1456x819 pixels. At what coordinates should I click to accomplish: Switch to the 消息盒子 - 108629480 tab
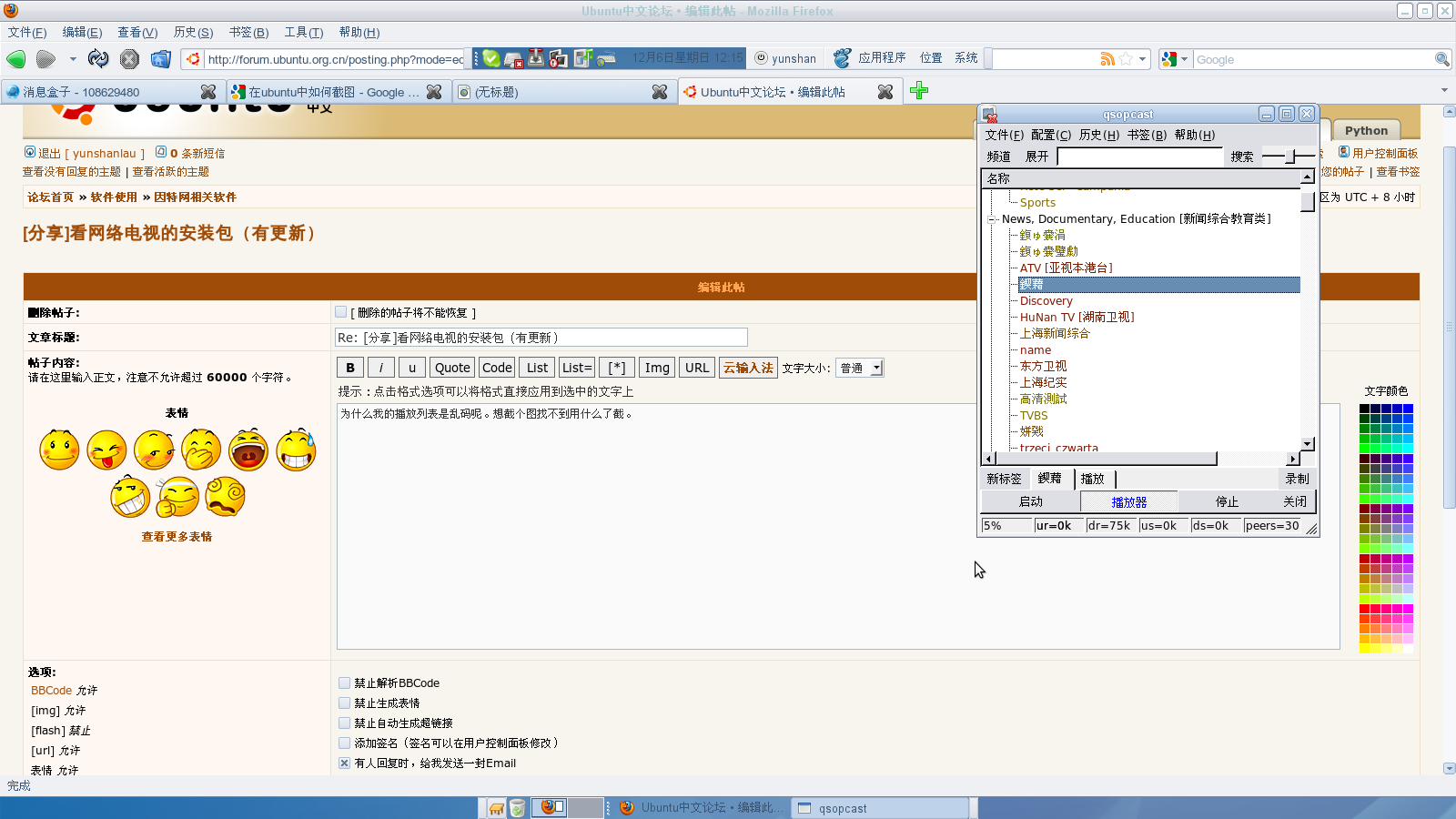(111, 92)
